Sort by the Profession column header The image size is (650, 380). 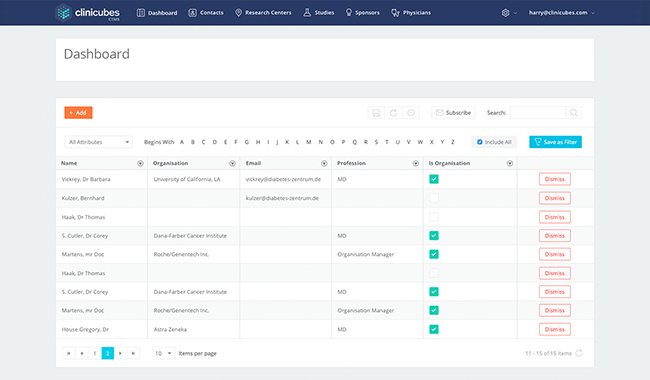click(351, 163)
